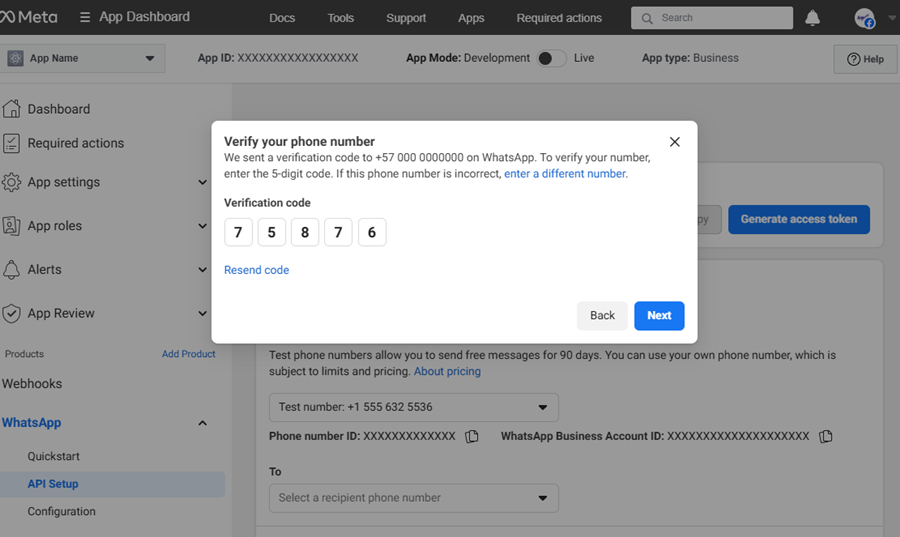This screenshot has height=537, width=900.
Task: Click the App type: Business text
Action: click(690, 58)
